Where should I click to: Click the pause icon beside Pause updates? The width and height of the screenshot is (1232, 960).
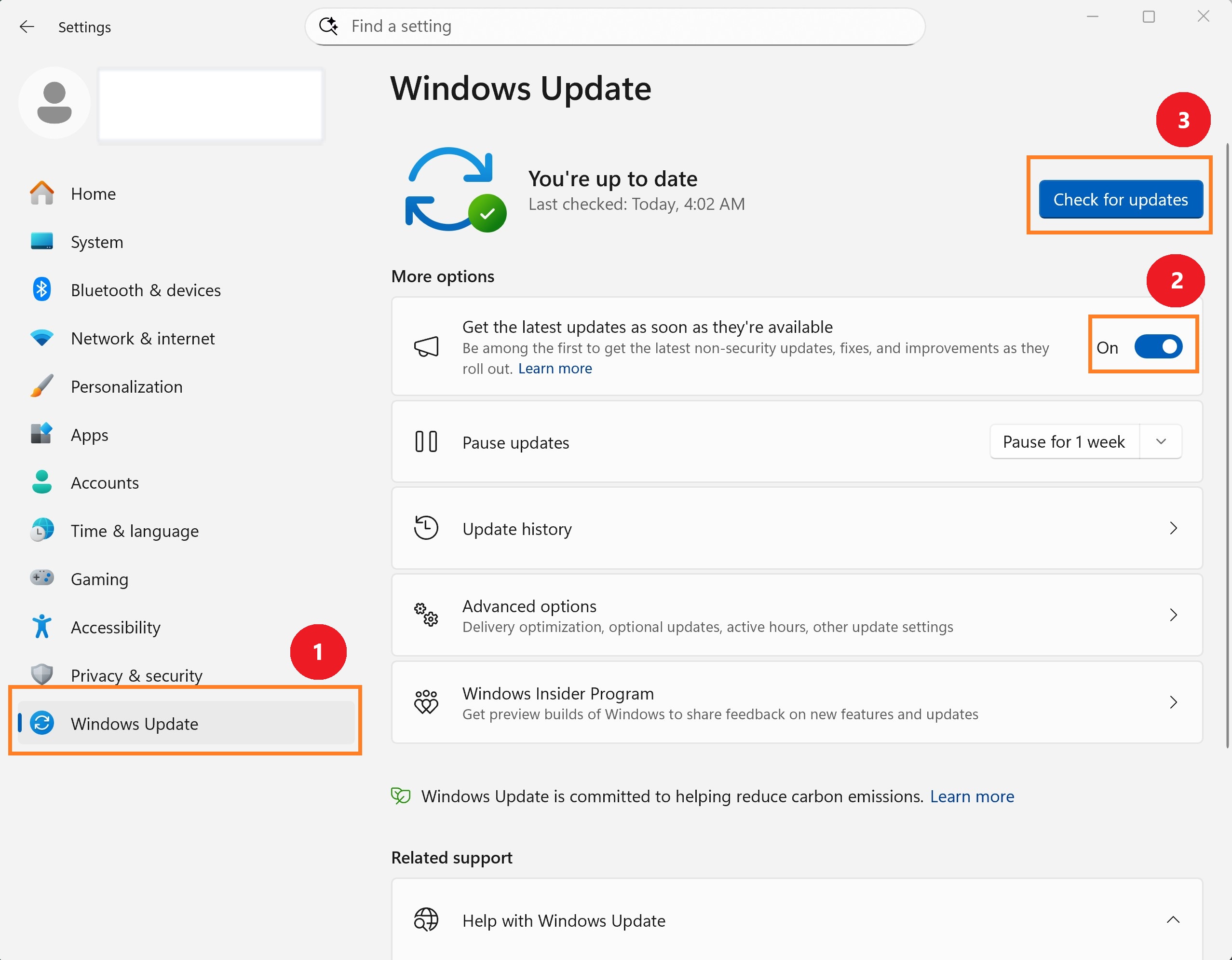(x=426, y=442)
